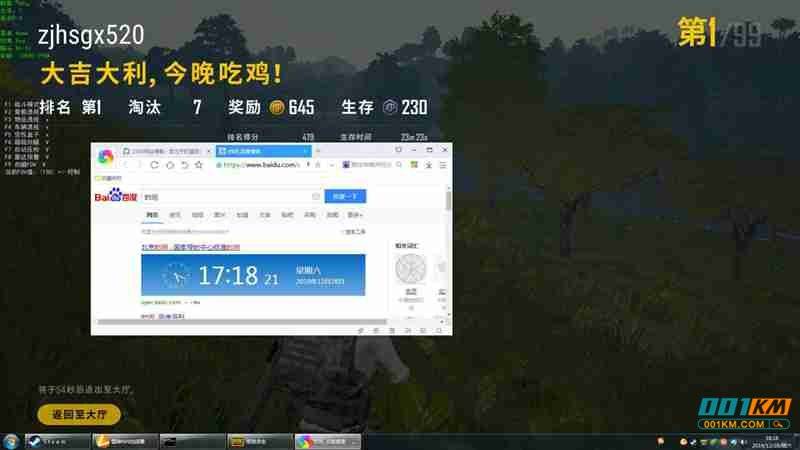This screenshot has width=800, height=450.
Task: Open the Steam taskbar item
Action: [x=57, y=442]
